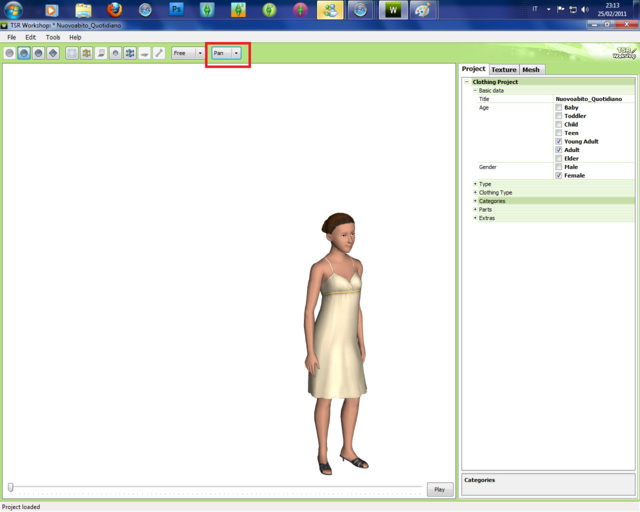Open the round green Sims plumbob icon
Image resolution: width=640 pixels, height=512 pixels.
point(269,10)
